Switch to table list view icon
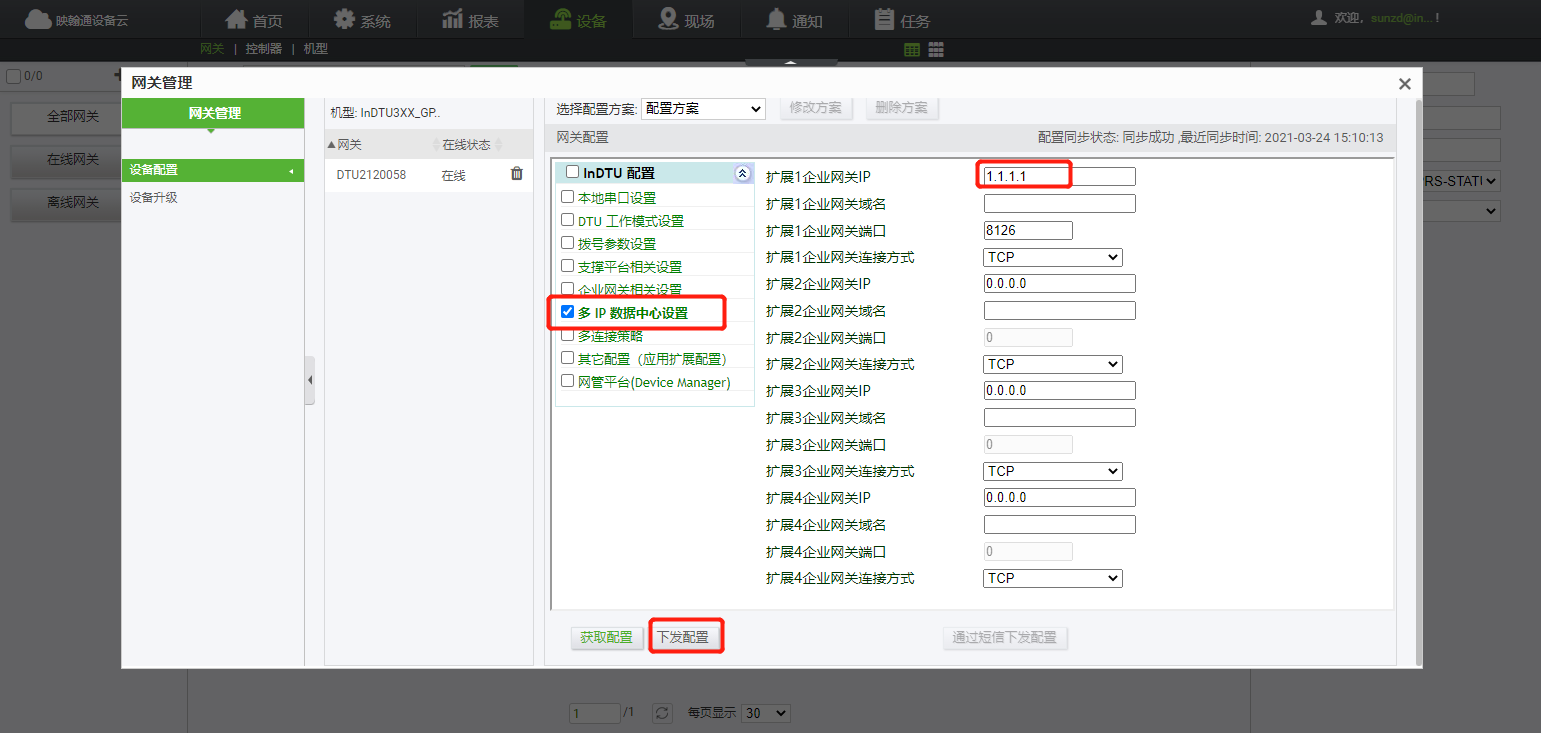This screenshot has height=733, width=1541. pos(912,49)
